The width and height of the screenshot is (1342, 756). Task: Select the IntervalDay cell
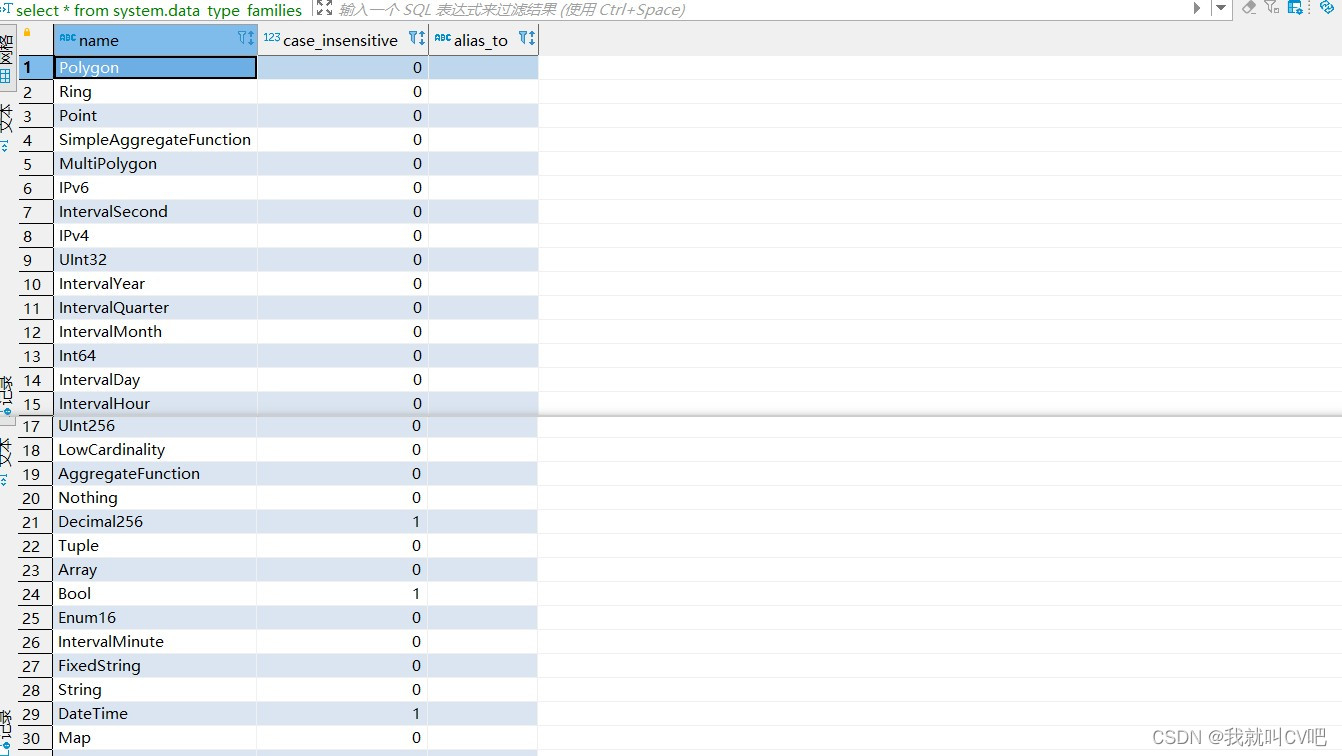156,380
